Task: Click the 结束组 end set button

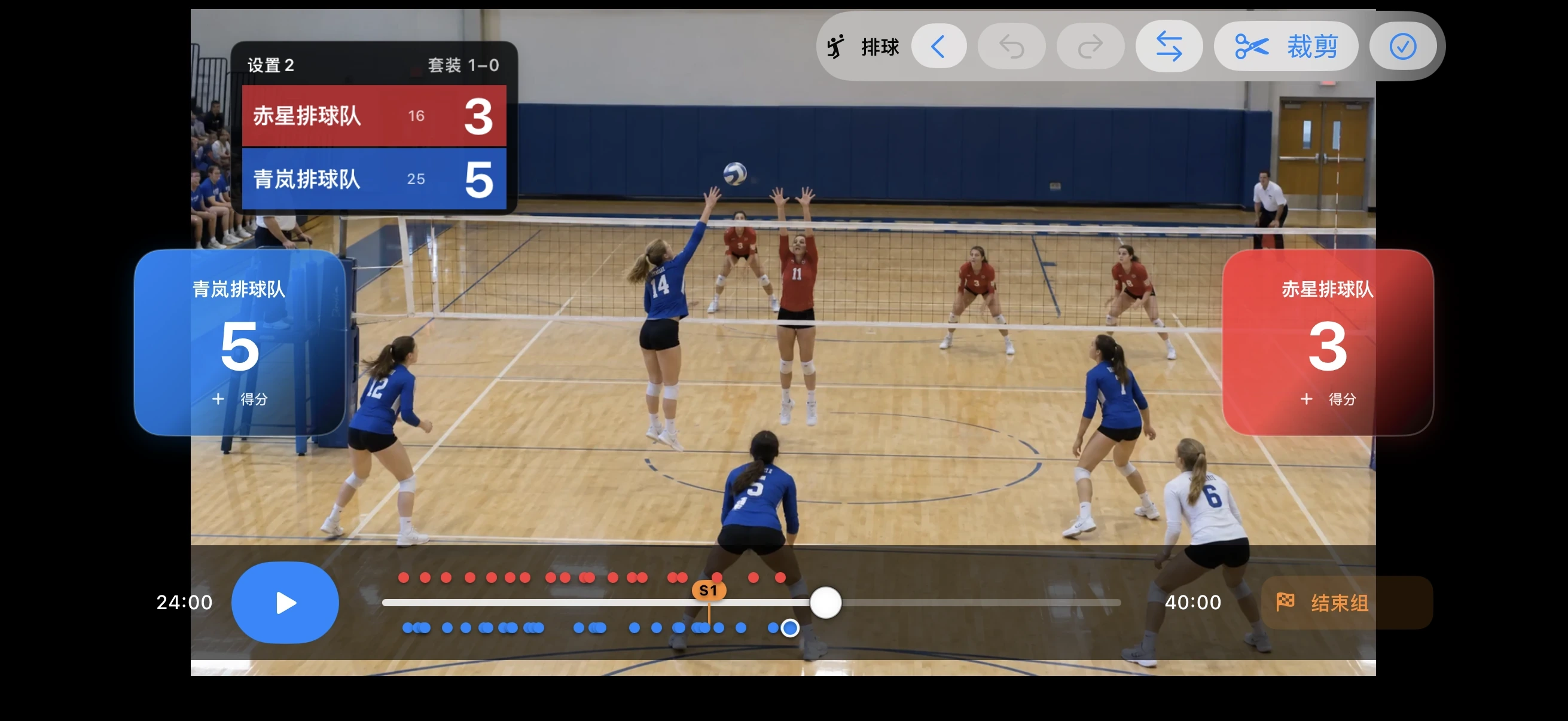Action: point(1347,603)
